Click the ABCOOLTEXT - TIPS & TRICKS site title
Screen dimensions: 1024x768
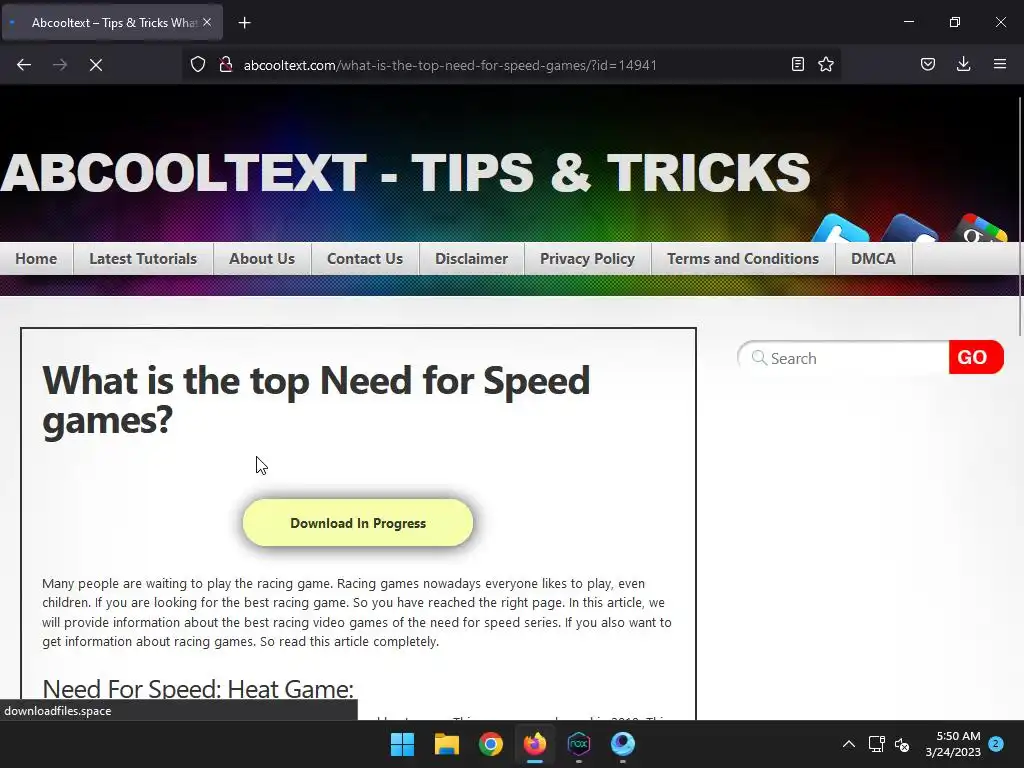pyautogui.click(x=406, y=173)
